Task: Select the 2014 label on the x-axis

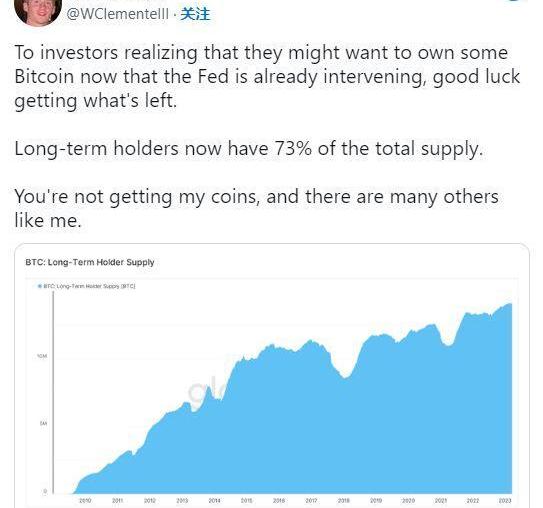Action: (214, 500)
